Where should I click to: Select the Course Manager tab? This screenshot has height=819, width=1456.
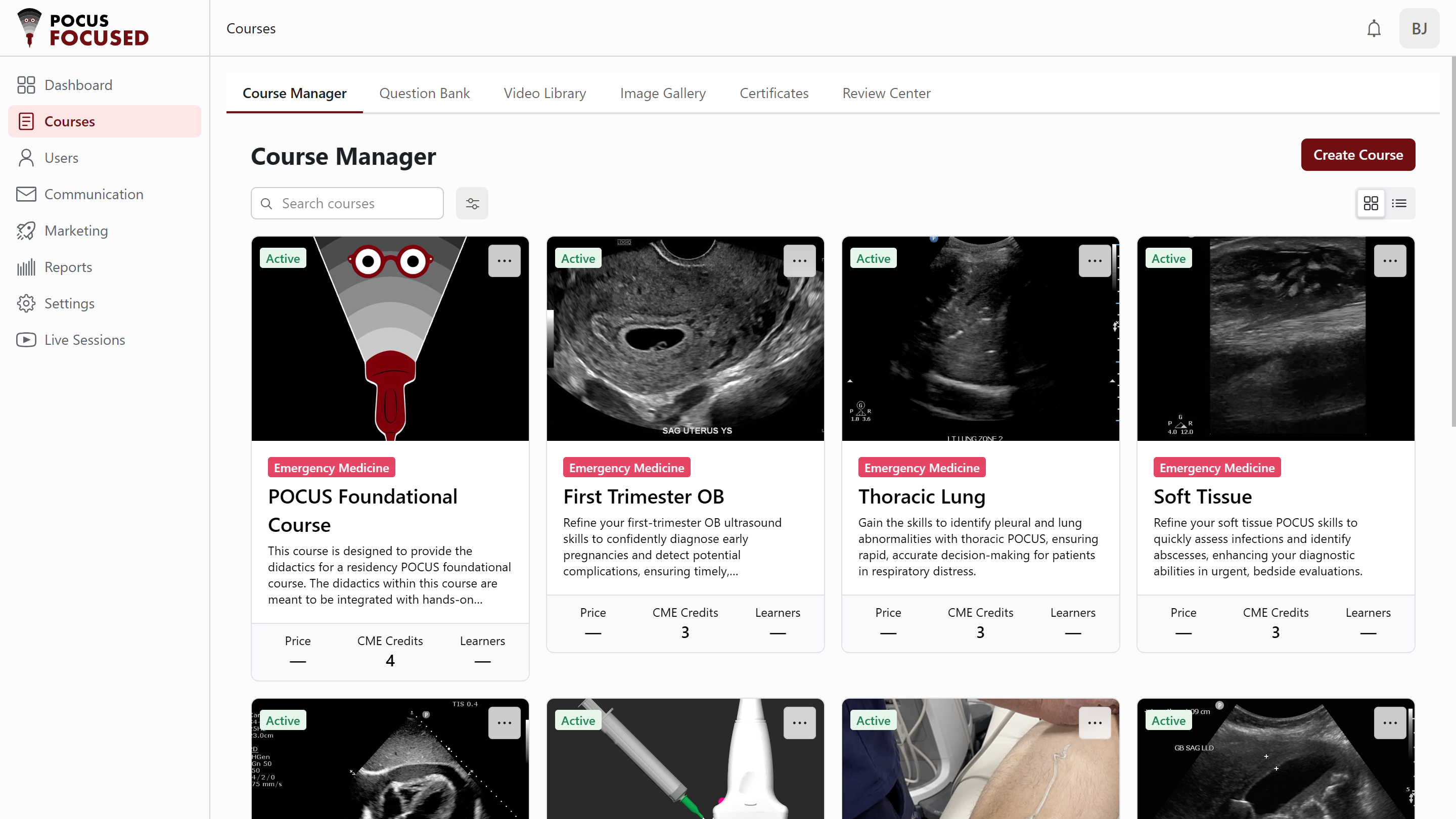(x=294, y=93)
